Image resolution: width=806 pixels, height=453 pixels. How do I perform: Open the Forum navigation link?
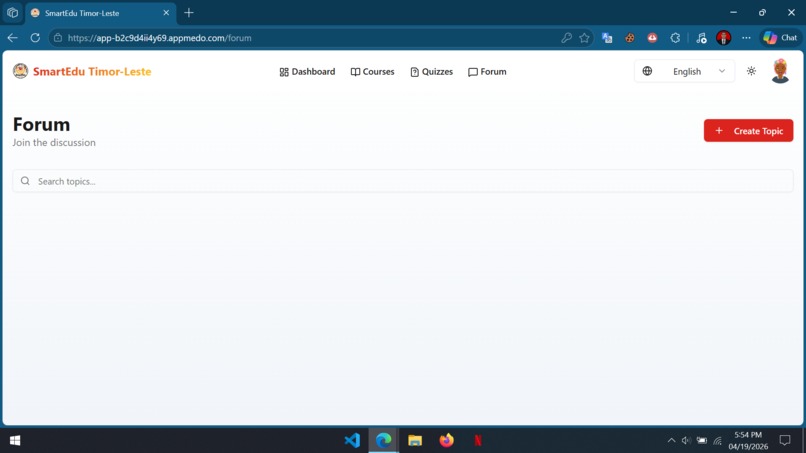coord(487,71)
